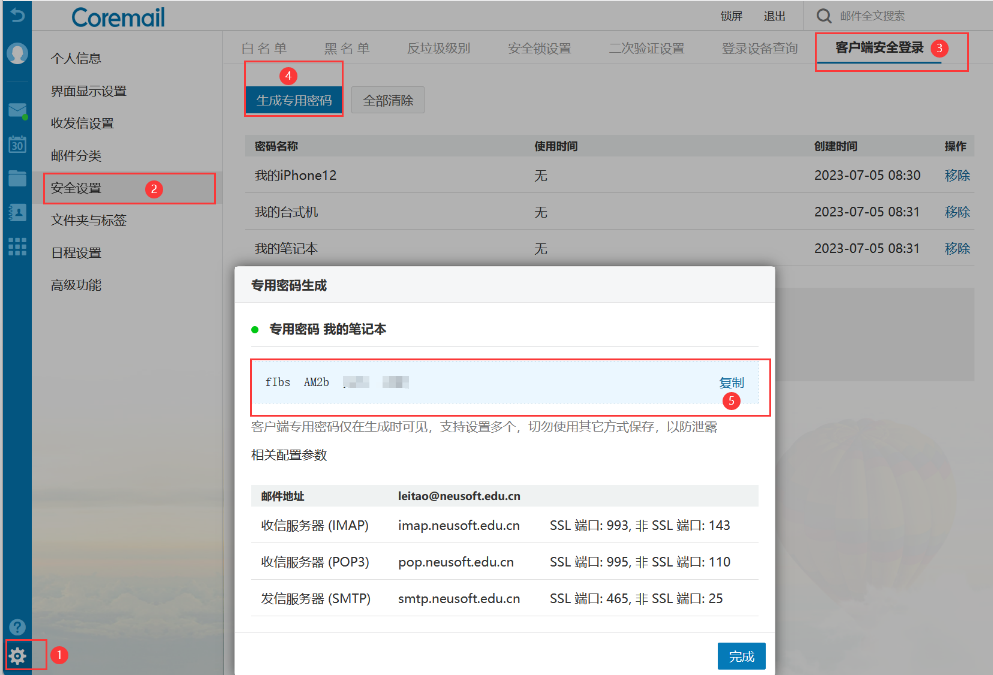Click the settings gear icon

(17, 656)
